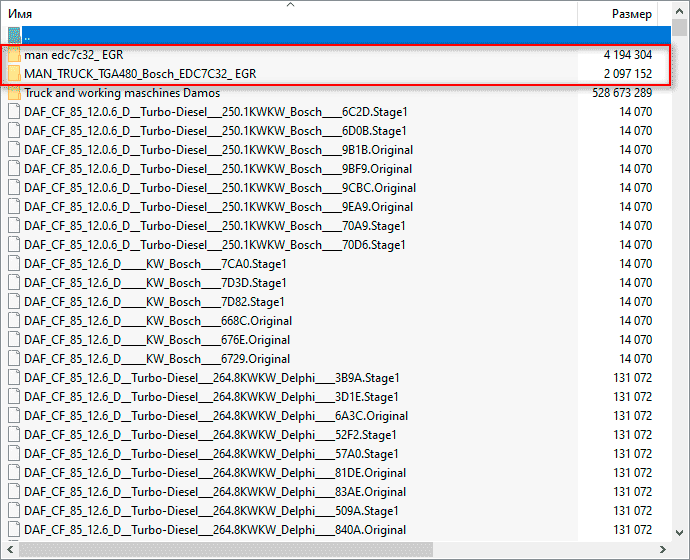The width and height of the screenshot is (690, 560).
Task: Select file name ending 83AE.Original
Action: 215,492
